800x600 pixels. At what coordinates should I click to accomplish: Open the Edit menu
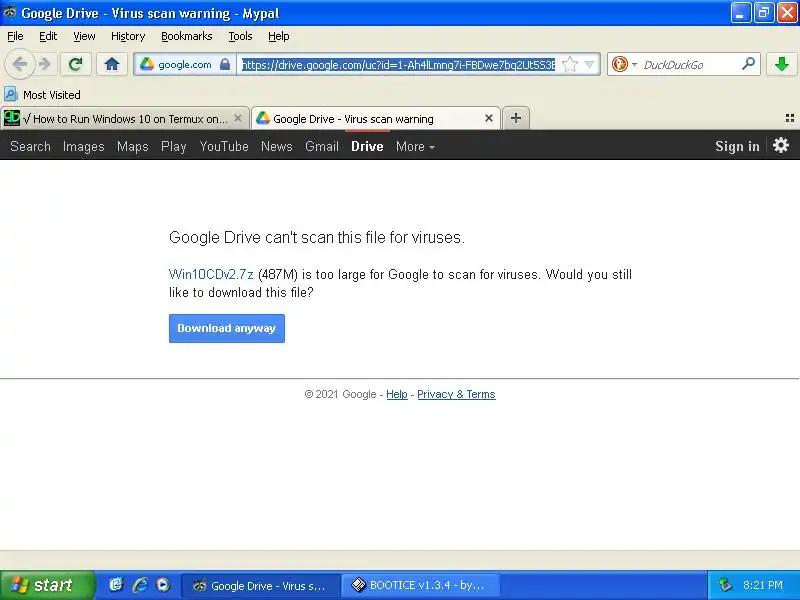click(x=48, y=36)
